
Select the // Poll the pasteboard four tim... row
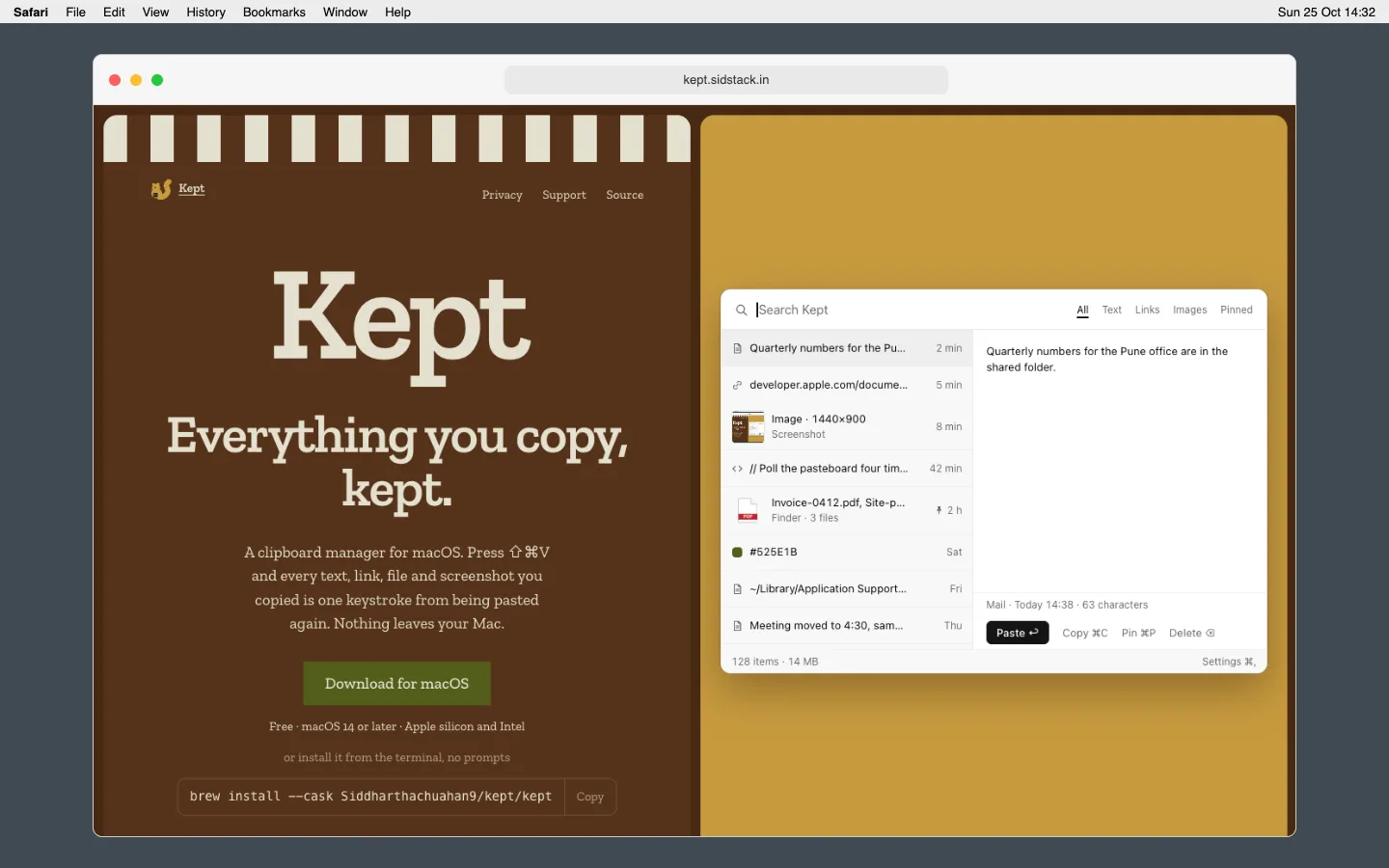(x=847, y=469)
